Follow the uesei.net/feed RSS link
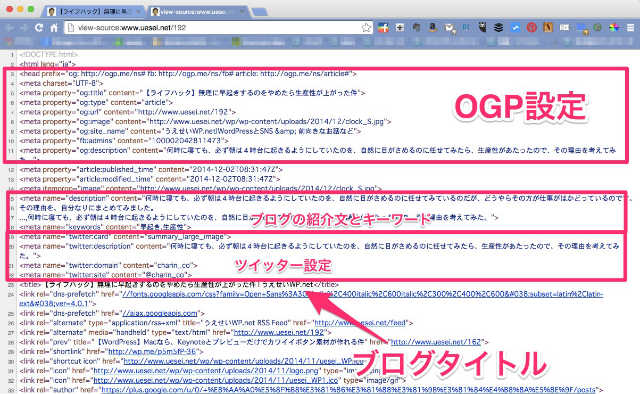This screenshot has height=394, width=640. [x=360, y=323]
